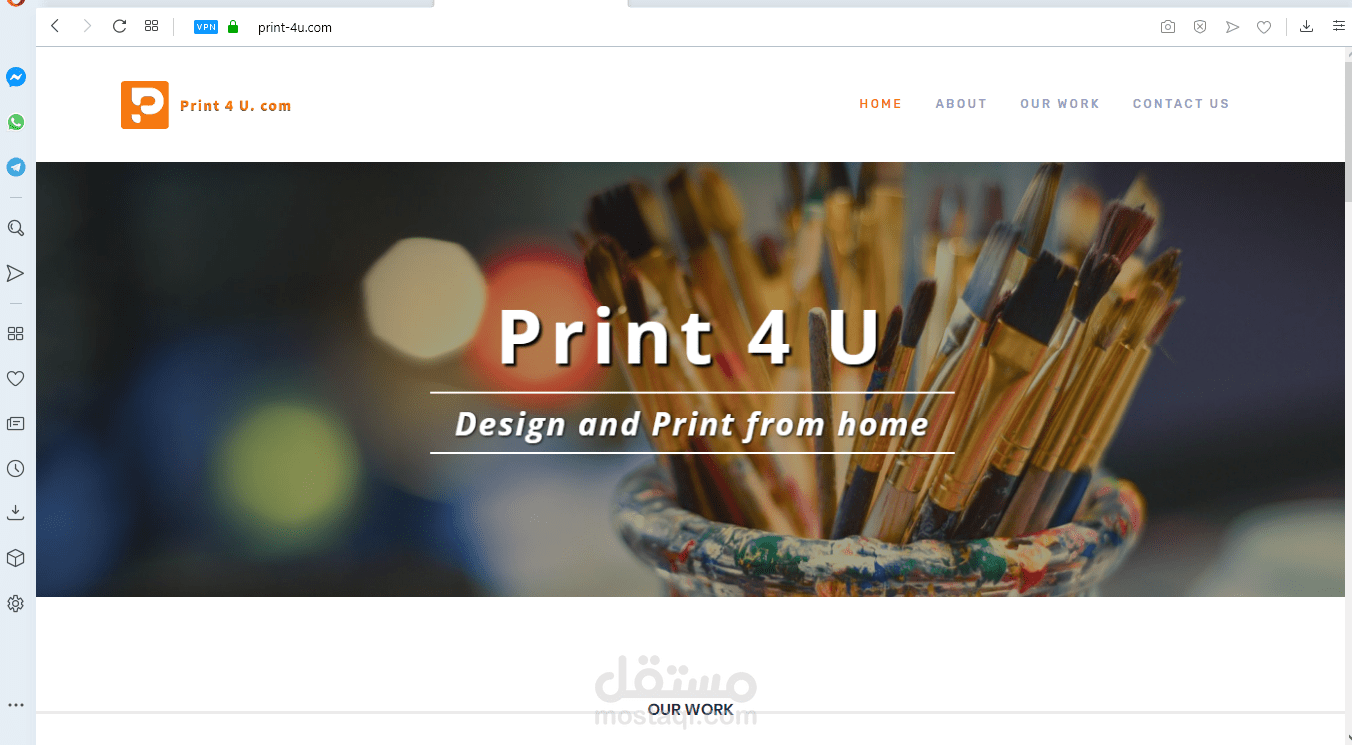Viewport: 1352px width, 745px height.
Task: Open WhatsApp in the sidebar
Action: point(16,122)
